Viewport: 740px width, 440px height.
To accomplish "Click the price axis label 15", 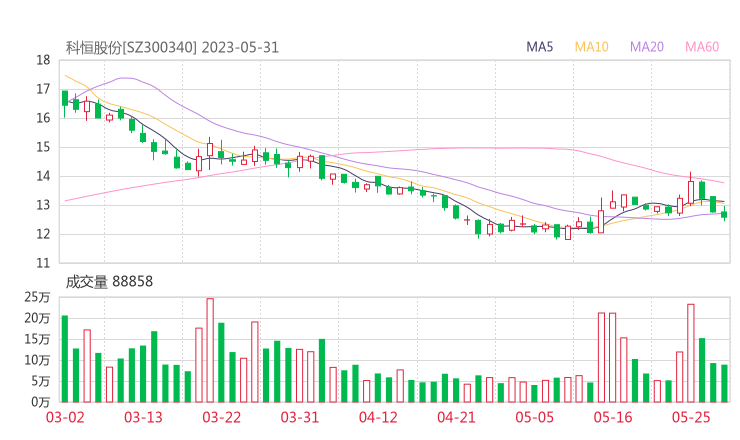I will [43, 147].
